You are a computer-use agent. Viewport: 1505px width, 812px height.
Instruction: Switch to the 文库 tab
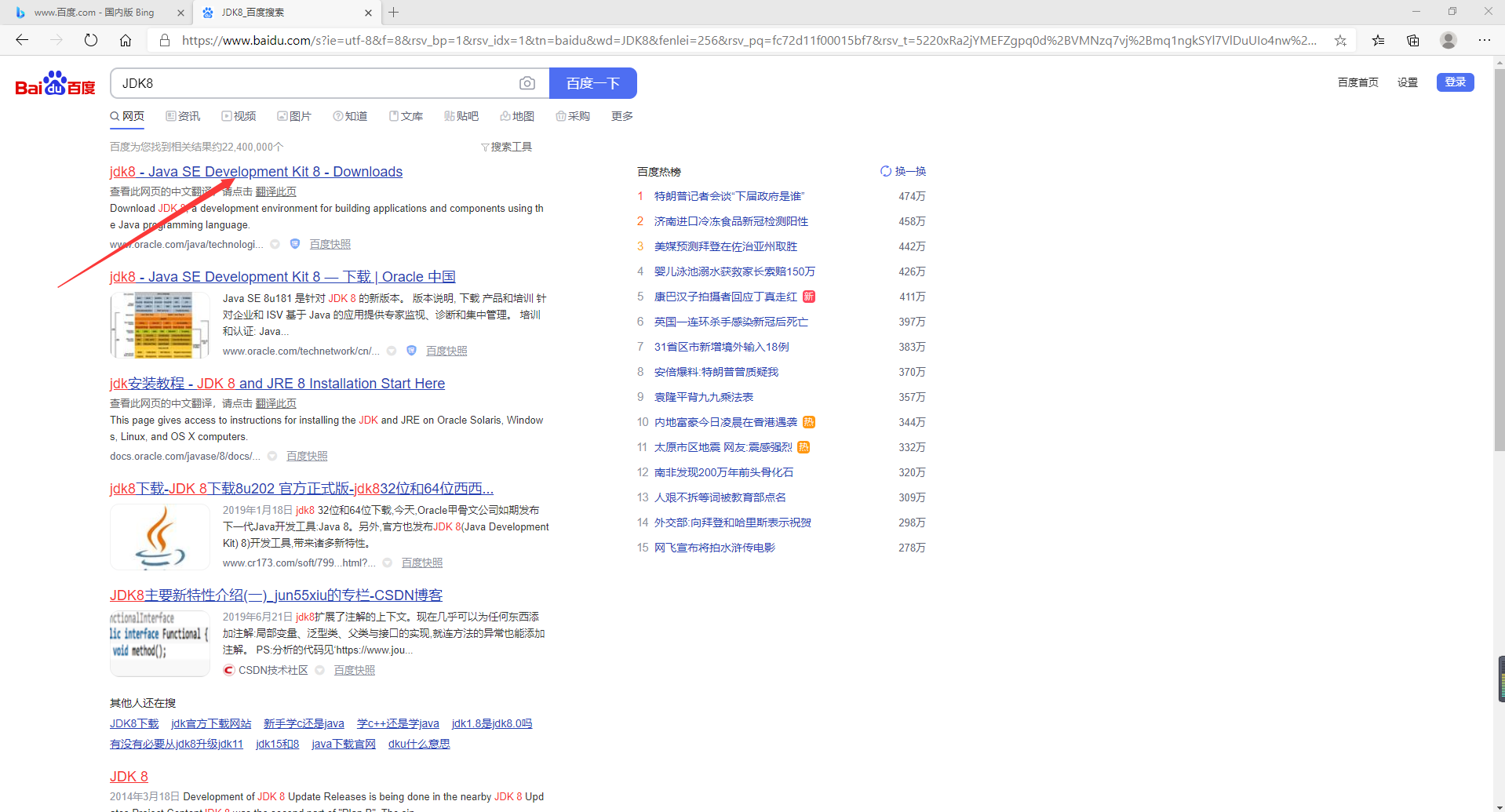[406, 116]
